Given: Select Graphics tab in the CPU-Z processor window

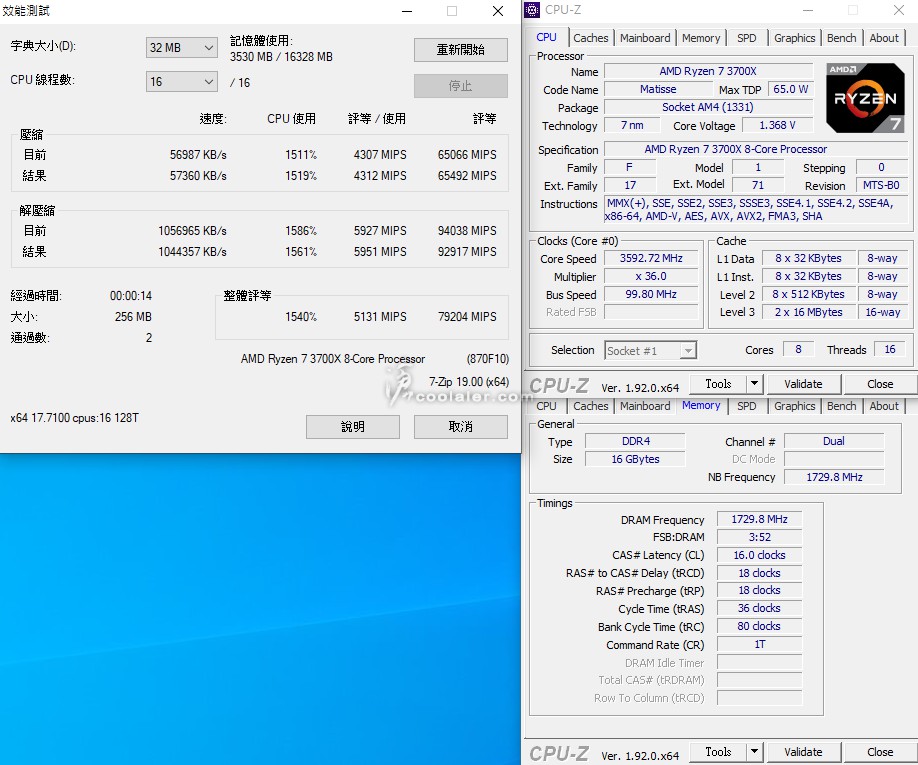Looking at the screenshot, I should pos(794,38).
